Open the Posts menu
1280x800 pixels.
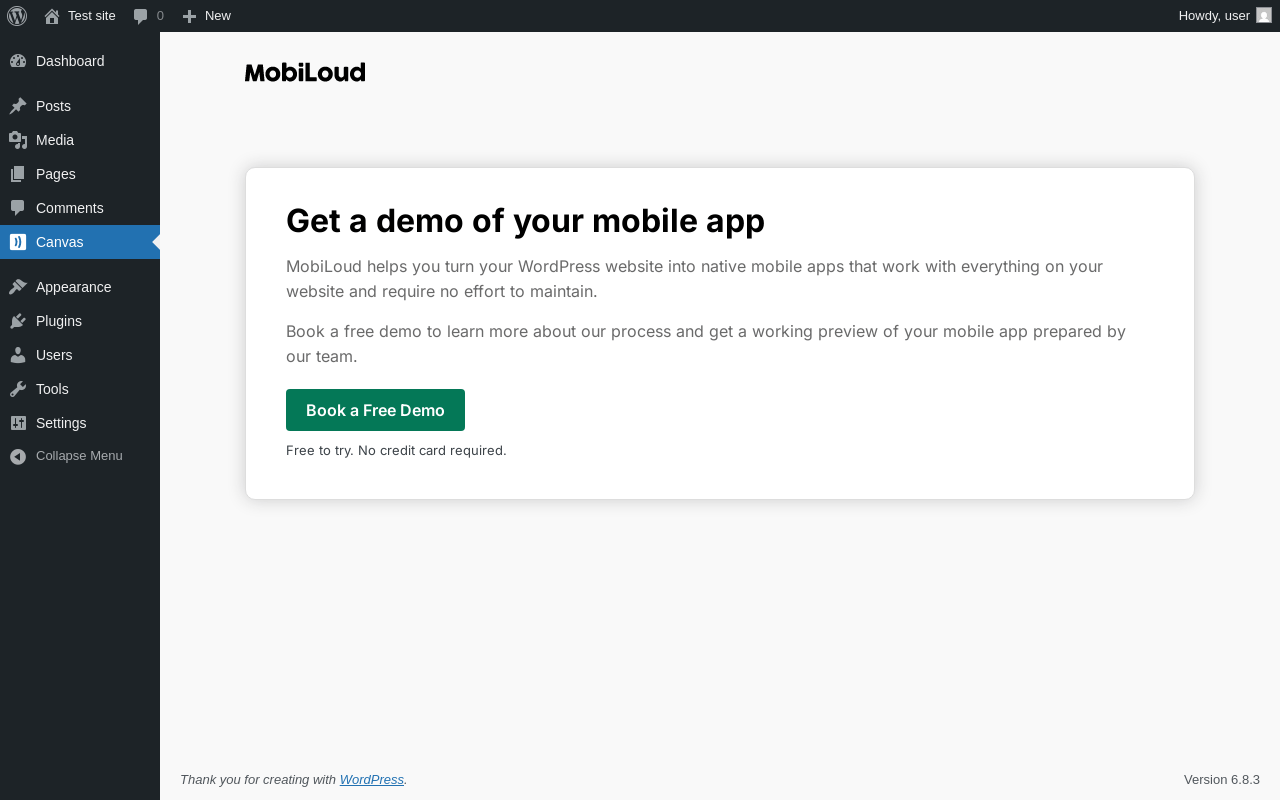pos(80,106)
